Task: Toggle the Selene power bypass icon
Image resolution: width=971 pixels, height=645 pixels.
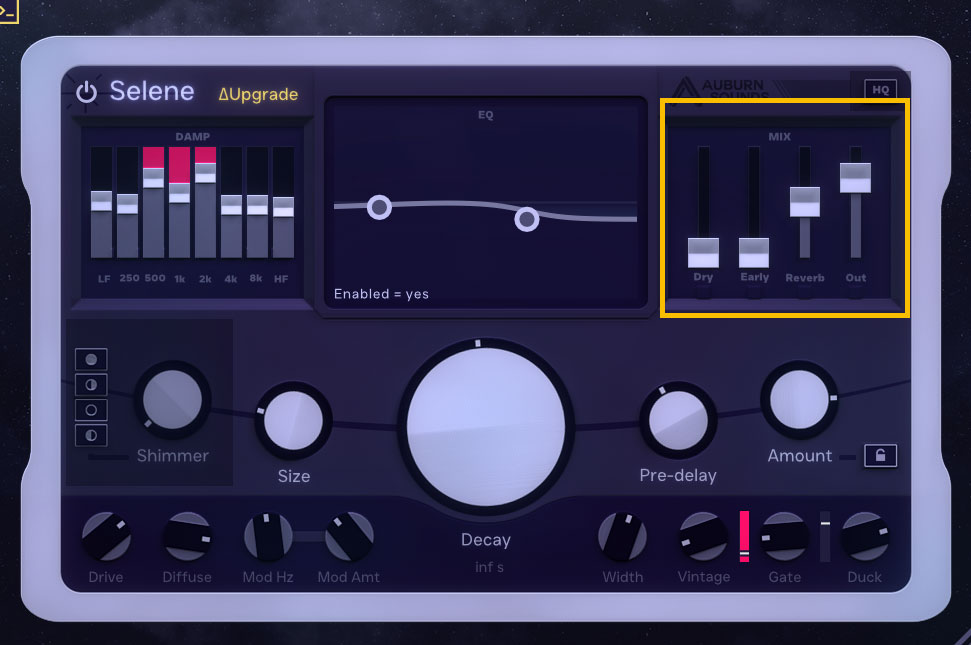Action: [x=87, y=92]
